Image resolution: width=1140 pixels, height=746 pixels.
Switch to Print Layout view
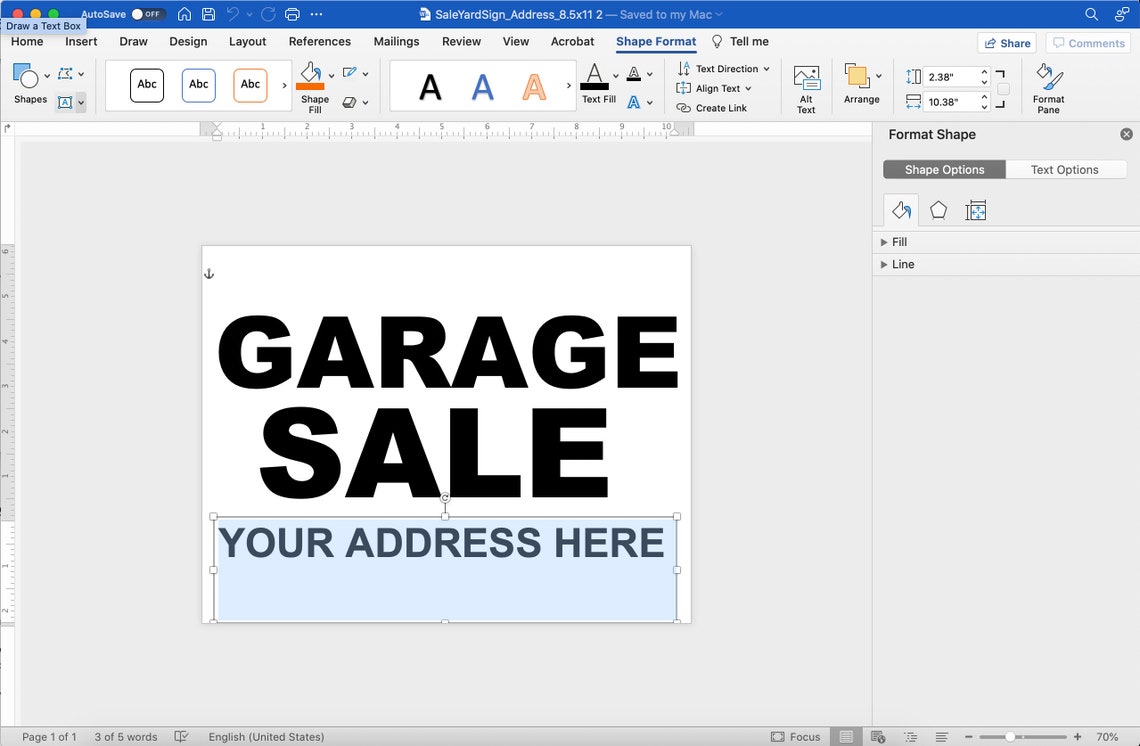(x=846, y=735)
